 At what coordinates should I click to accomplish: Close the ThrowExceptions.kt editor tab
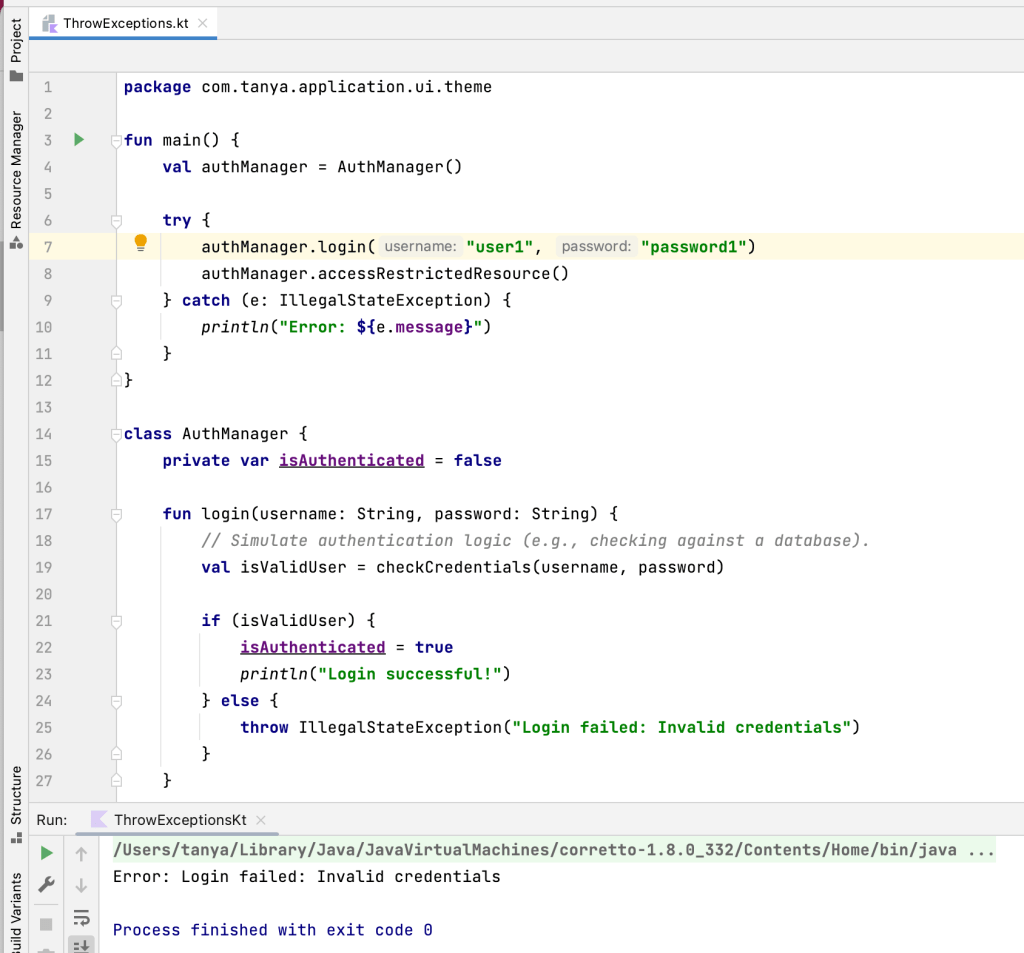(x=203, y=22)
